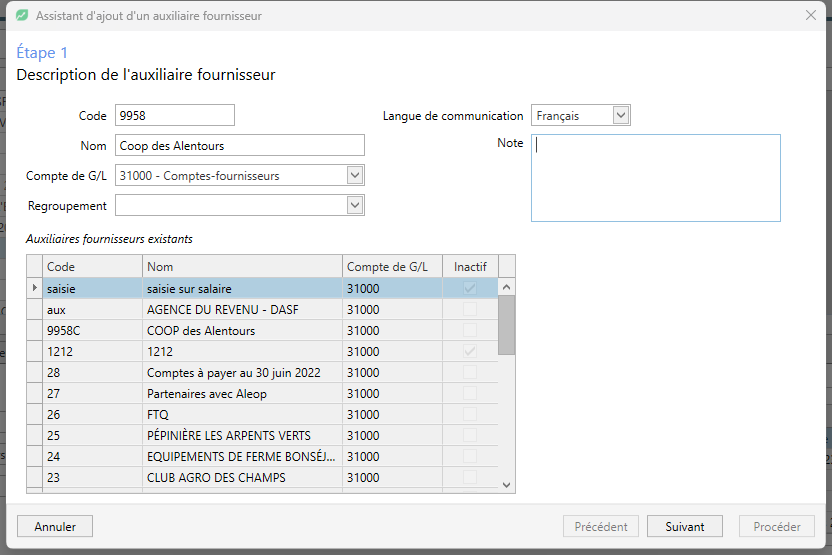Click the row header of the 9958C row
Screen dimensions: 832x555
(x=34, y=330)
